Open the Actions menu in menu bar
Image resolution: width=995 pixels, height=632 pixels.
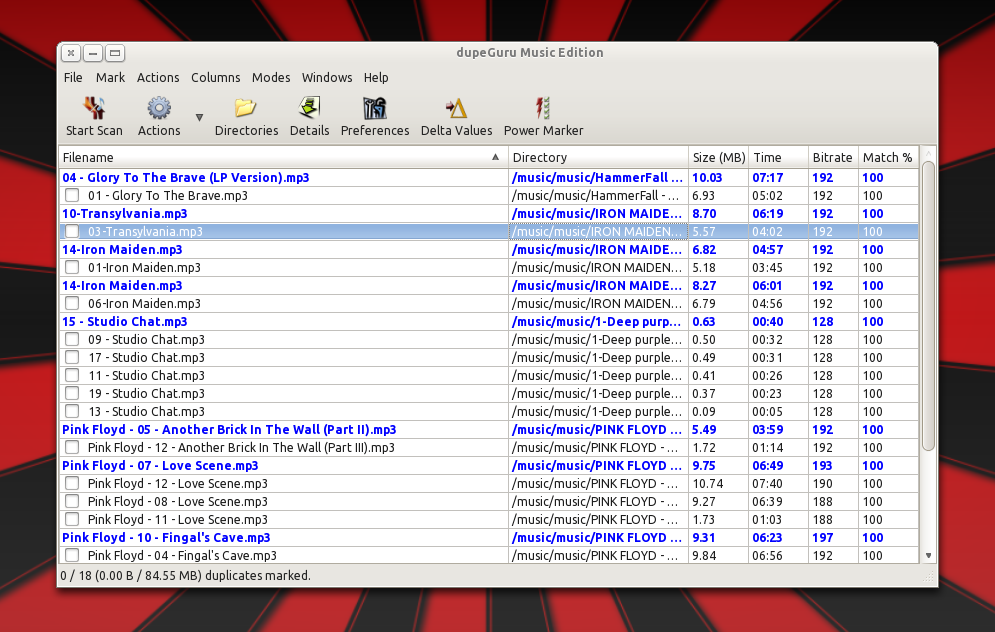(158, 77)
